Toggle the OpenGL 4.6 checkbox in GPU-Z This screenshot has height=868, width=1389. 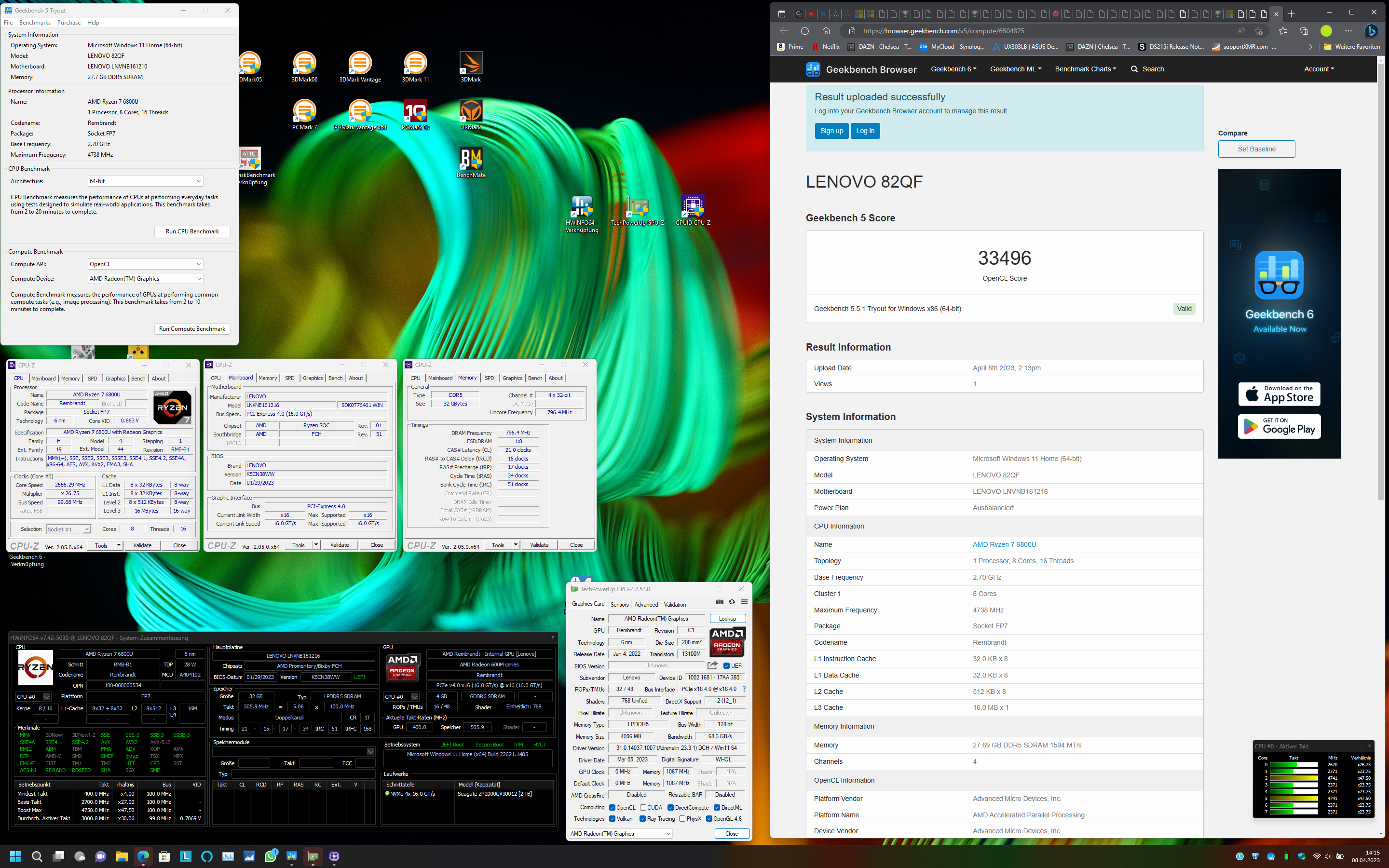click(x=709, y=819)
